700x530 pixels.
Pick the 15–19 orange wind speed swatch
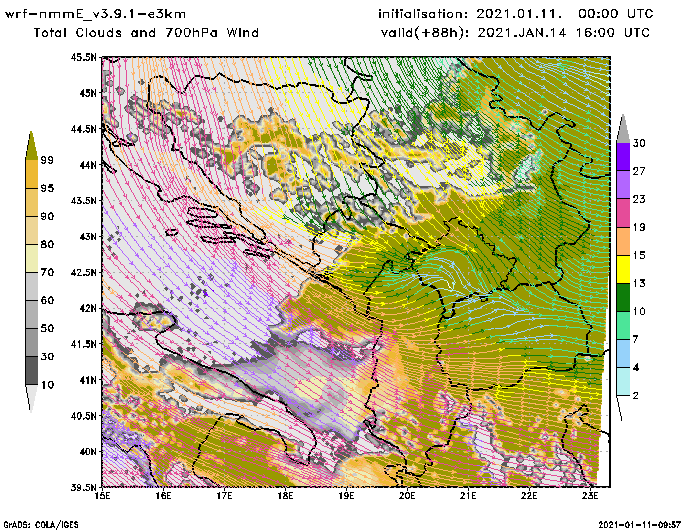click(623, 241)
